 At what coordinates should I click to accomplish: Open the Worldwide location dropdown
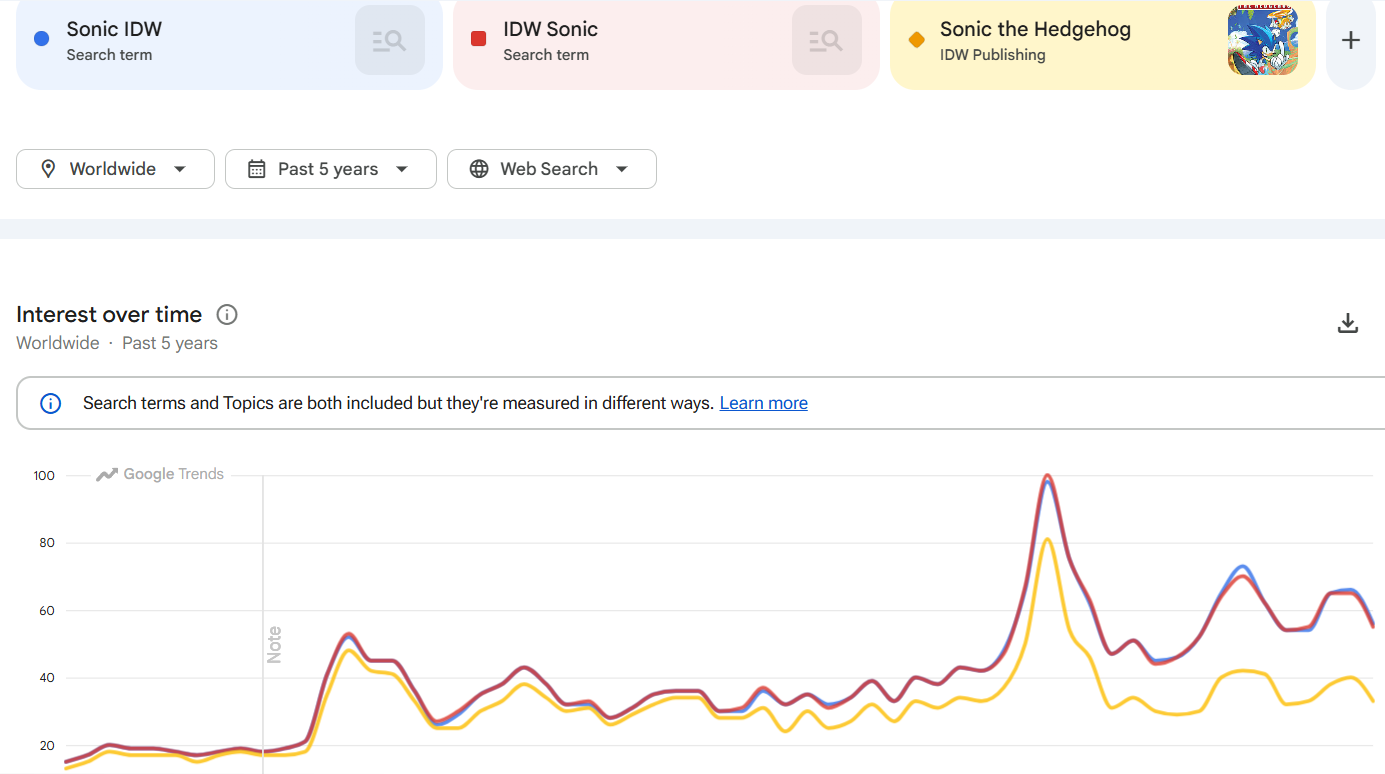click(115, 169)
